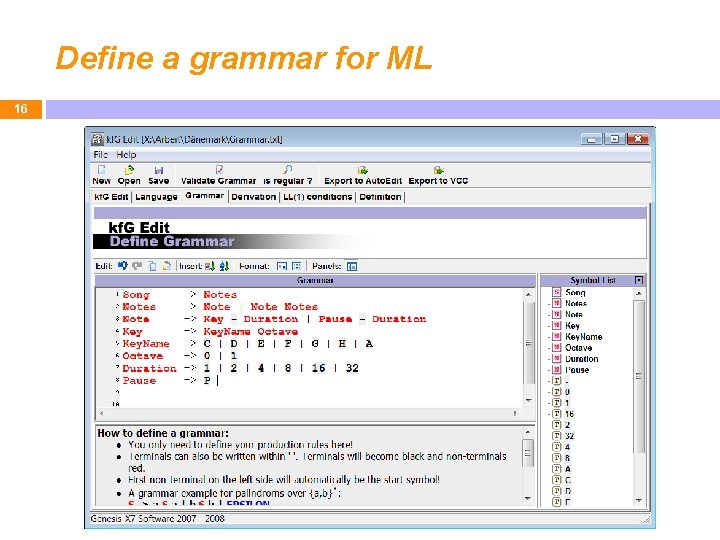Select Note in the Symbol List

coord(574,315)
